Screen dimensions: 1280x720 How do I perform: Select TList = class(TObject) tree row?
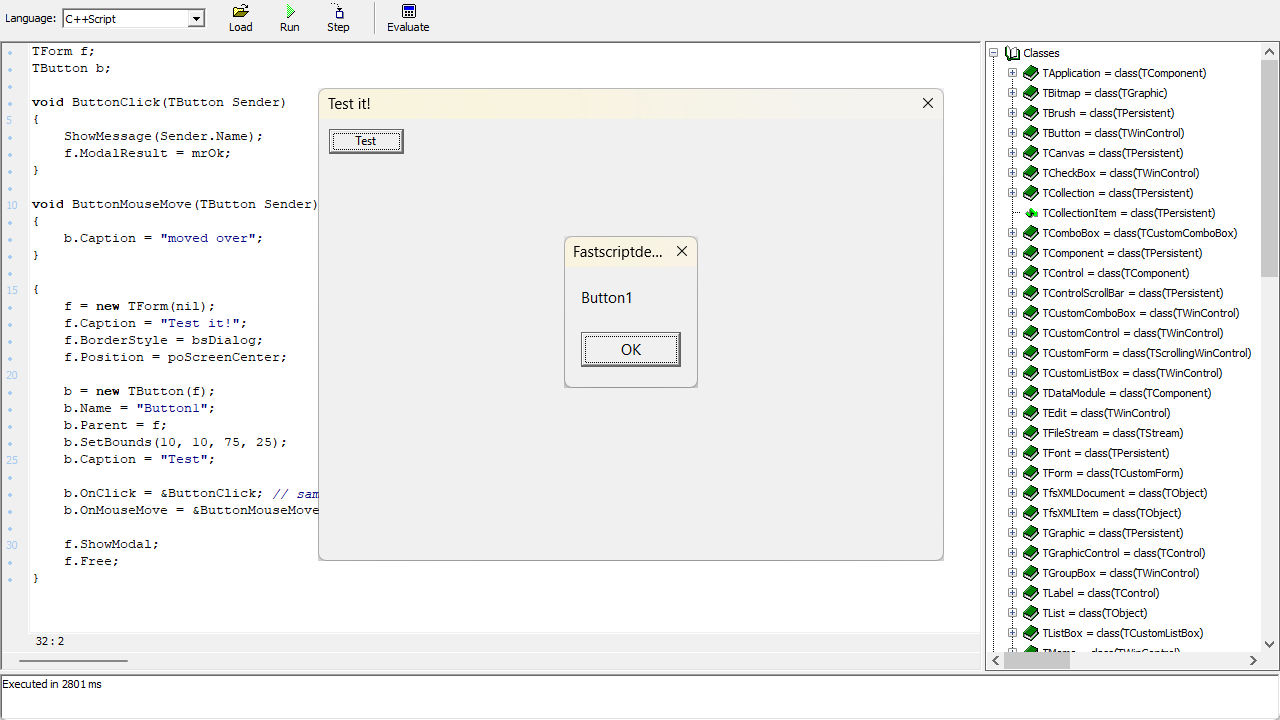point(1095,613)
